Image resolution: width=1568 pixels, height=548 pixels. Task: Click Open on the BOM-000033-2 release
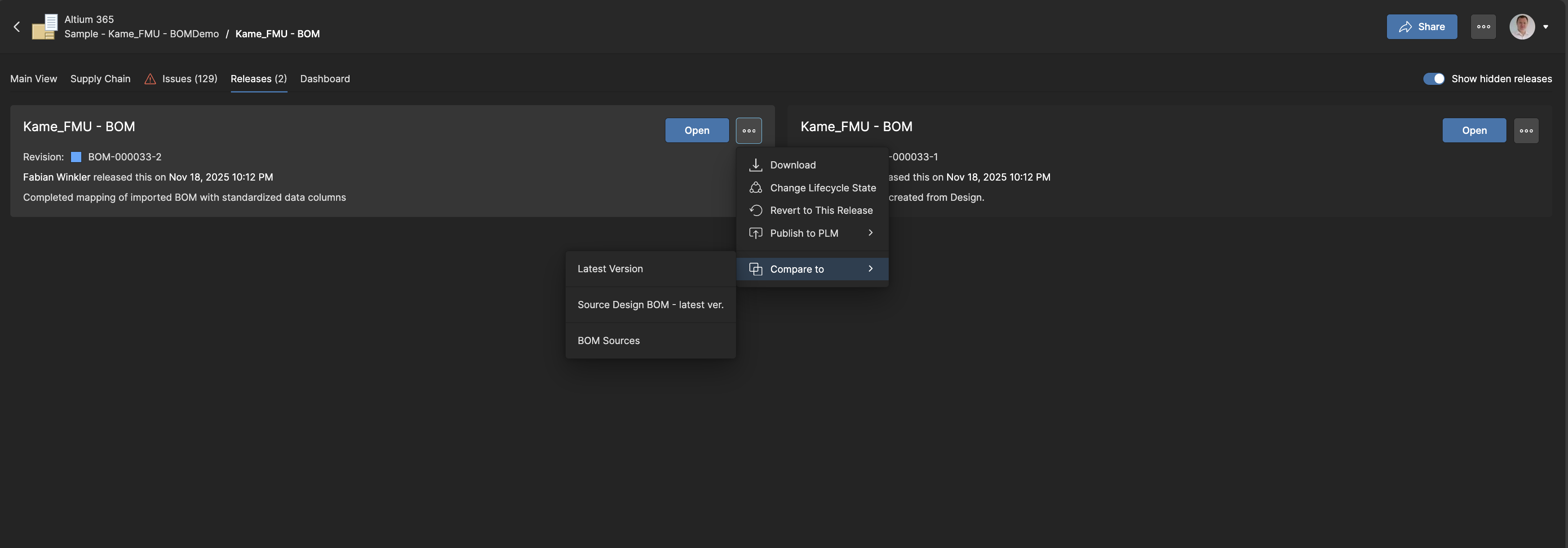[696, 130]
